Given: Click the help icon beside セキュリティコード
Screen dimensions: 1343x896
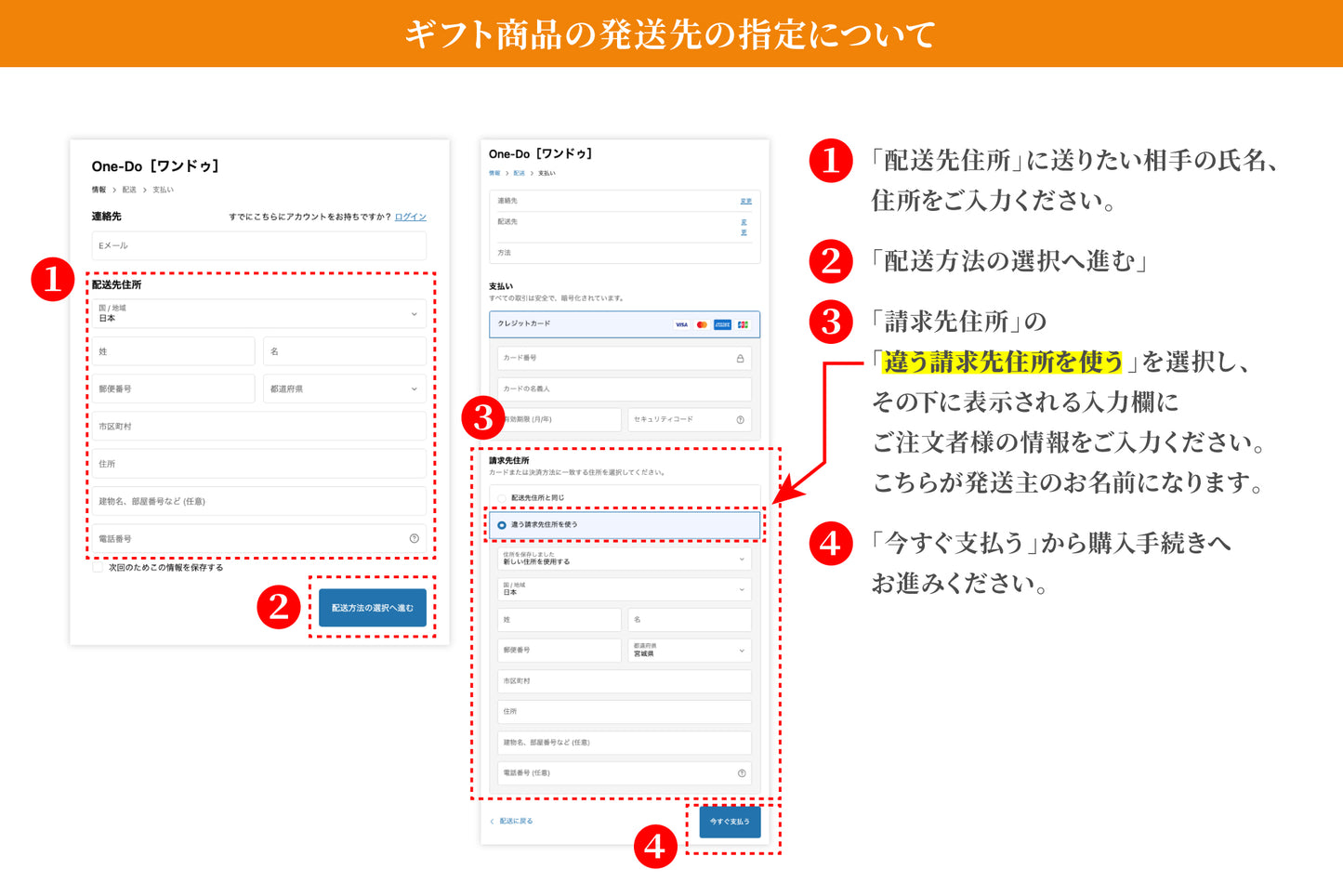Looking at the screenshot, I should [740, 420].
